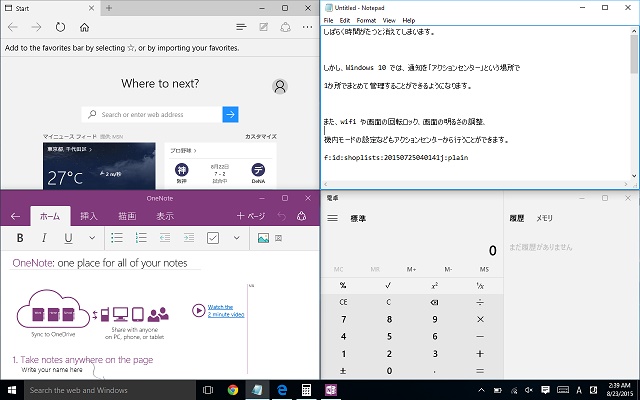Viewport: 640px width, 400px height.
Task: Apply bulleted list in OneNote
Action: click(x=117, y=238)
